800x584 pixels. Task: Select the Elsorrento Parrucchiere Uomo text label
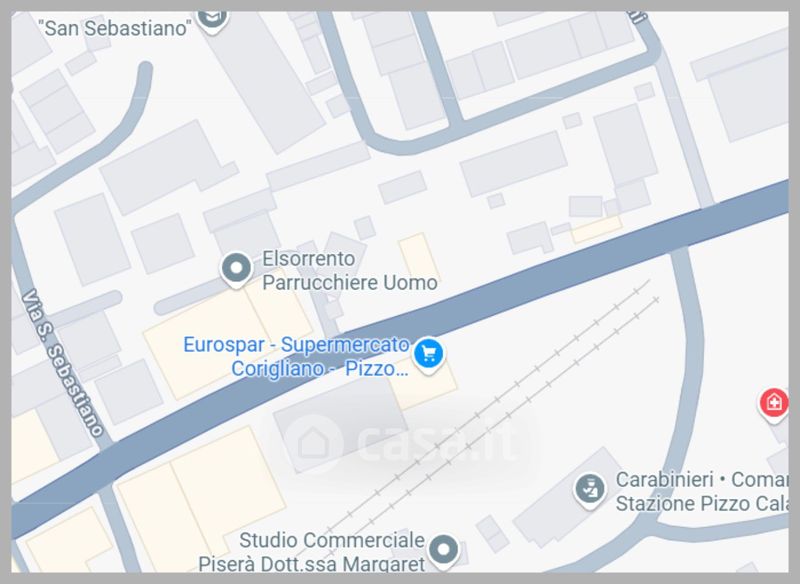pyautogui.click(x=349, y=270)
